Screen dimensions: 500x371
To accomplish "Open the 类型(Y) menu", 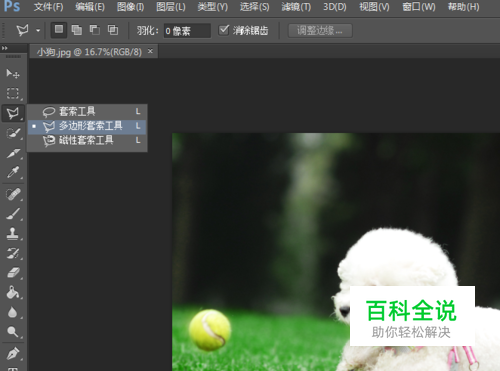I will (x=213, y=7).
